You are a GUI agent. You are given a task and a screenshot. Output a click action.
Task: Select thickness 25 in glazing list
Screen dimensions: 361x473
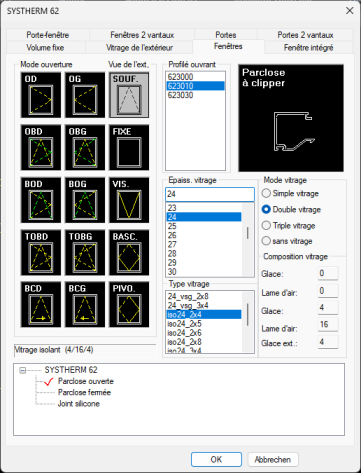(x=204, y=226)
